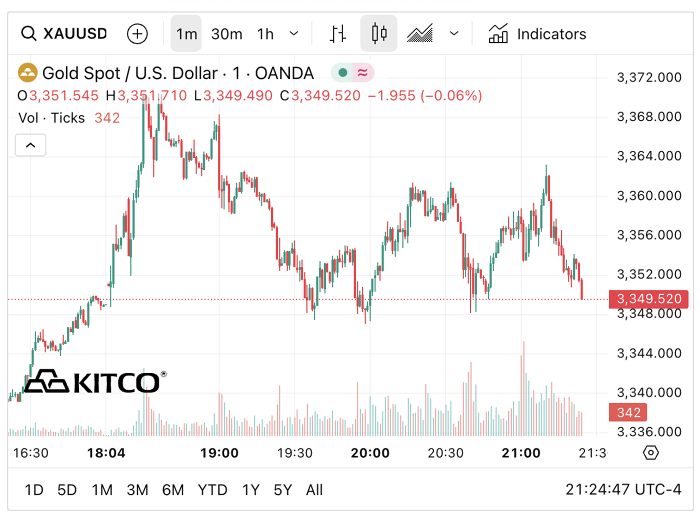The width and height of the screenshot is (700, 518).
Task: Click the open value O 3,351.545
Action: [58, 96]
